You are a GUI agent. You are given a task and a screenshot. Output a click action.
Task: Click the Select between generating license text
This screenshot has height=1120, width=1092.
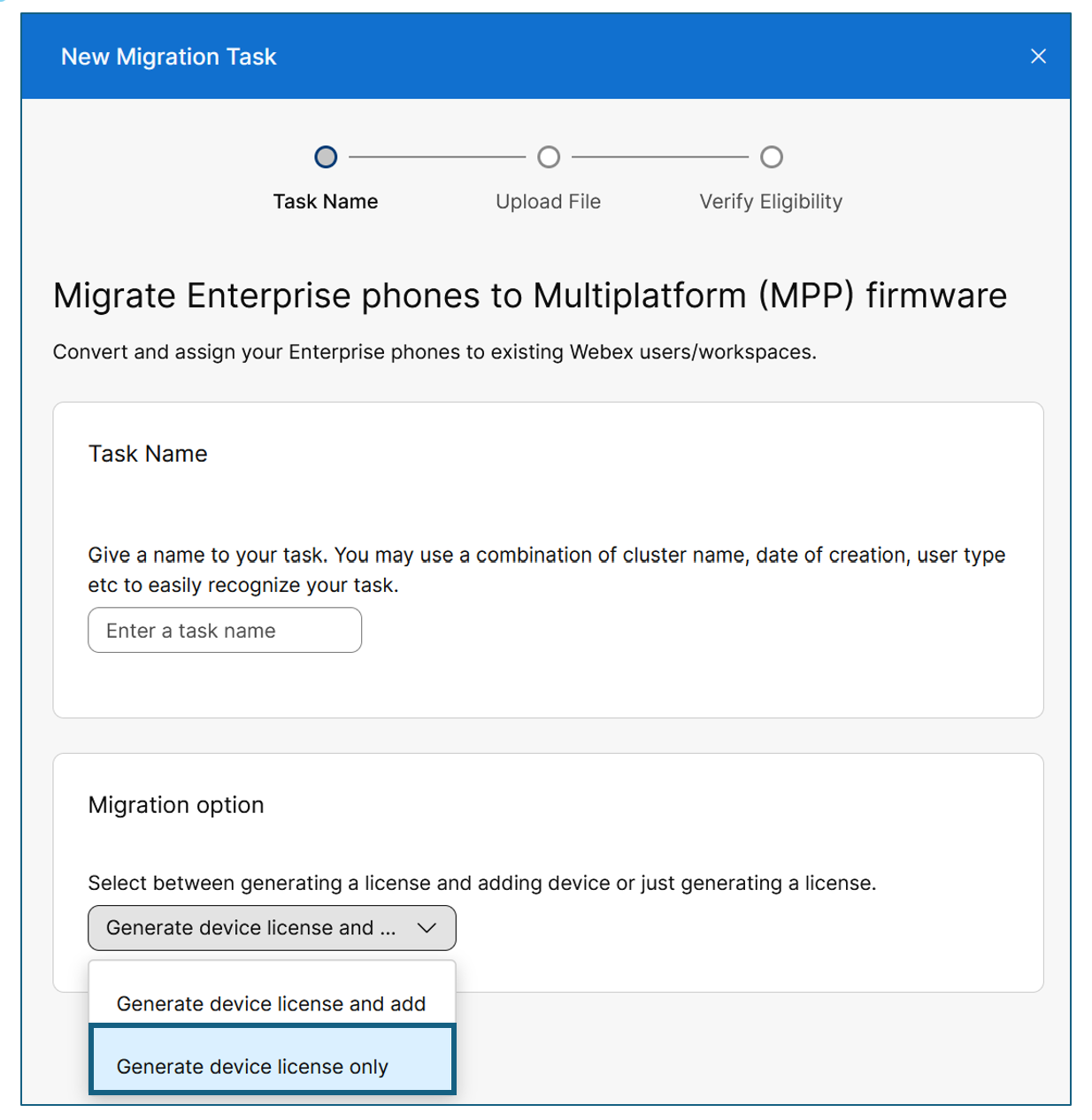tap(482, 883)
